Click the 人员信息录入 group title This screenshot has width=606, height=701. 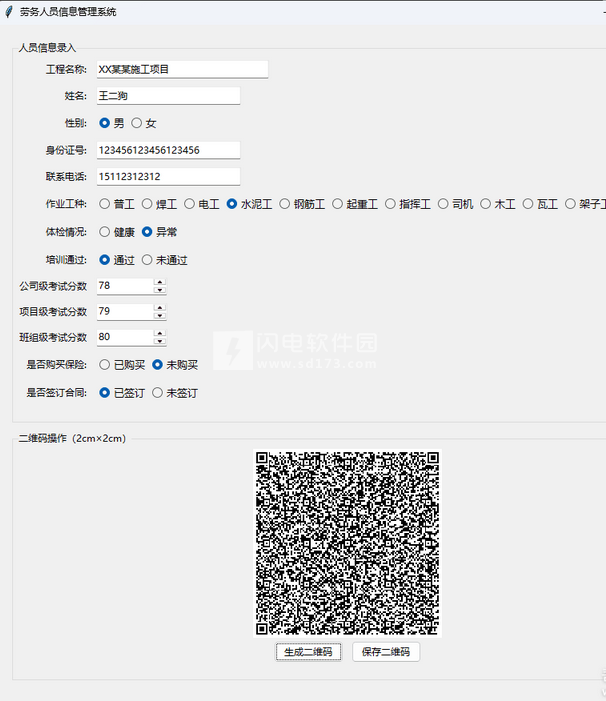pos(47,47)
